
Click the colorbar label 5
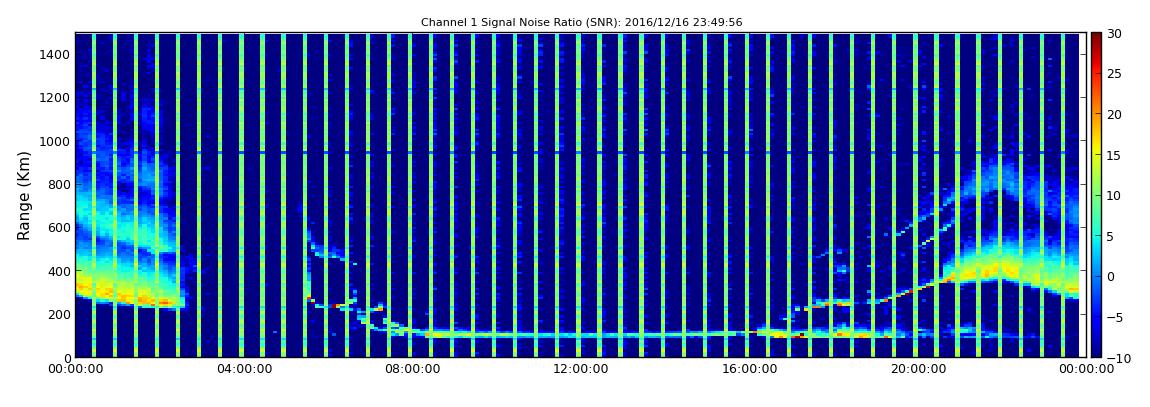[1110, 236]
